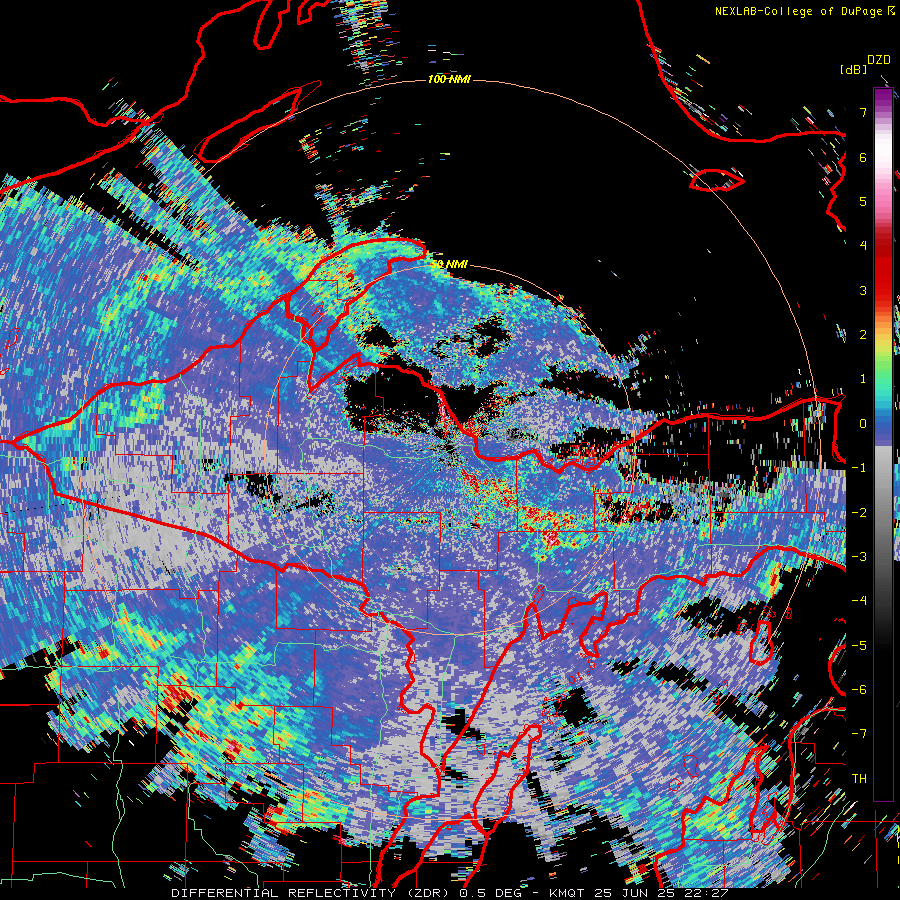This screenshot has width=900, height=900.
Task: Click the 7 dB color scale value
Action: [863, 112]
